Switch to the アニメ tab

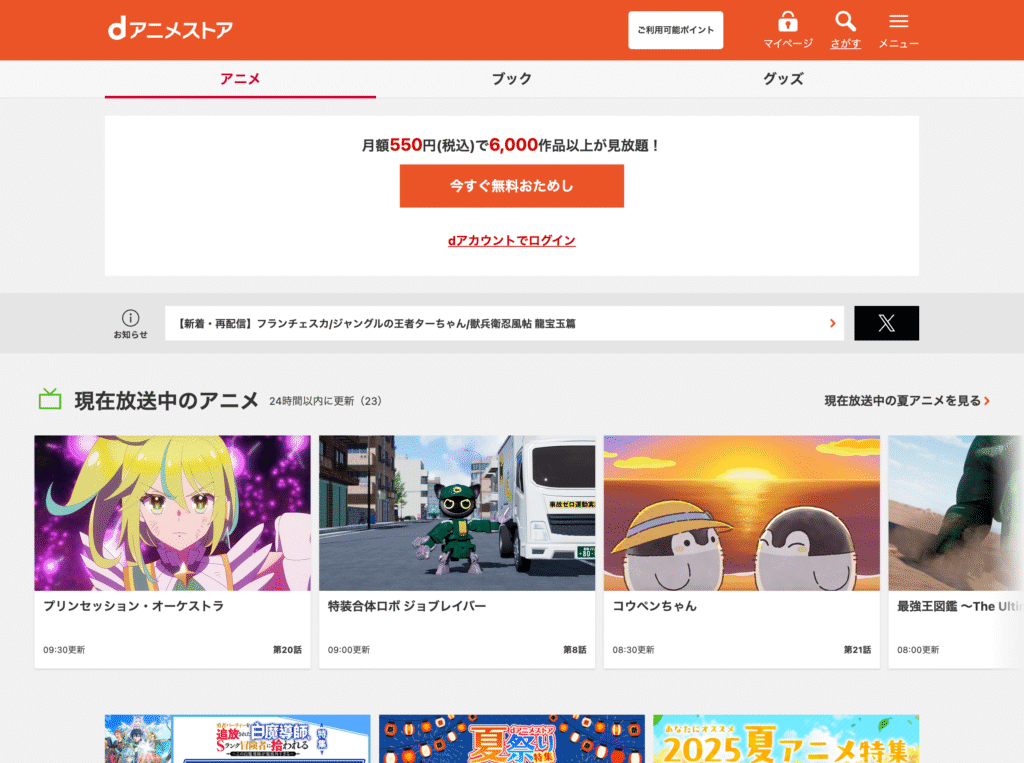pyautogui.click(x=240, y=79)
